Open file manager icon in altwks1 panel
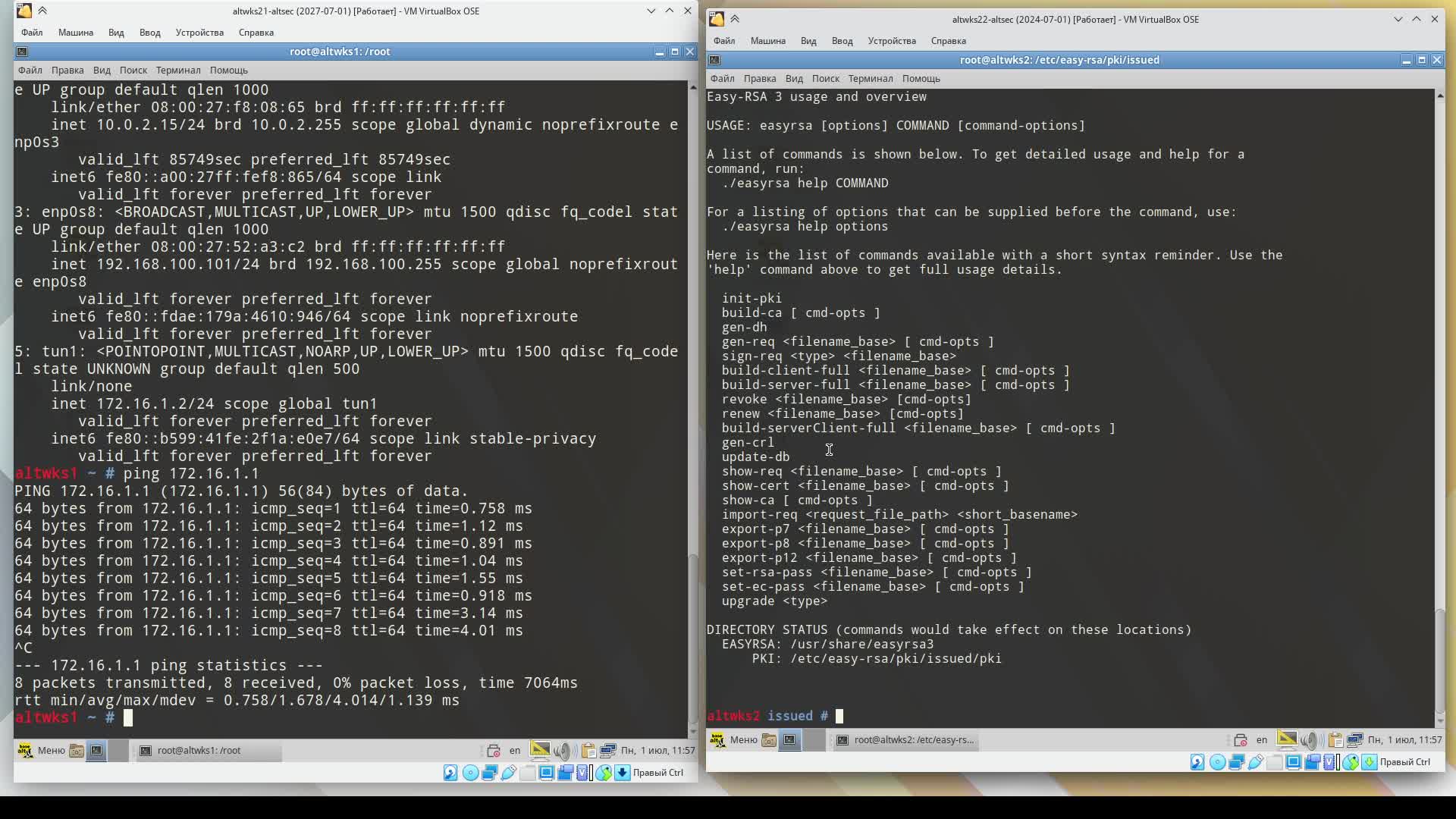This screenshot has width=1456, height=819. pos(77,750)
